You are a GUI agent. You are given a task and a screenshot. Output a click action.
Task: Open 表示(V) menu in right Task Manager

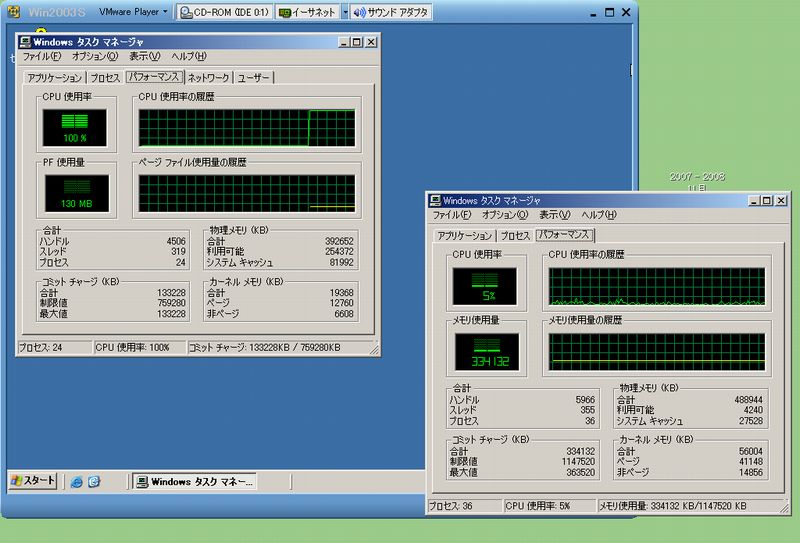point(555,215)
